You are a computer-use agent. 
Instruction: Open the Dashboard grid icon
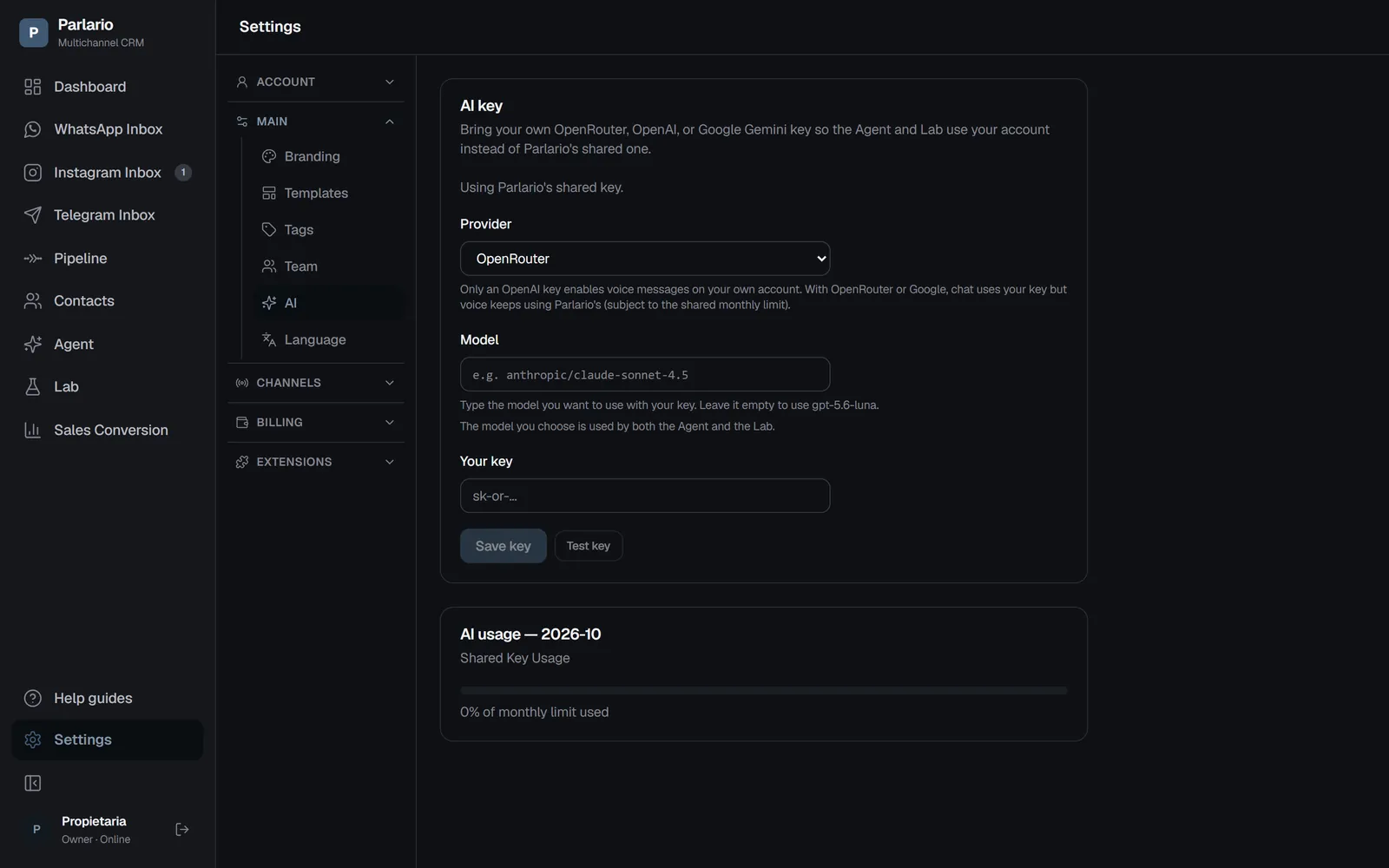[33, 87]
